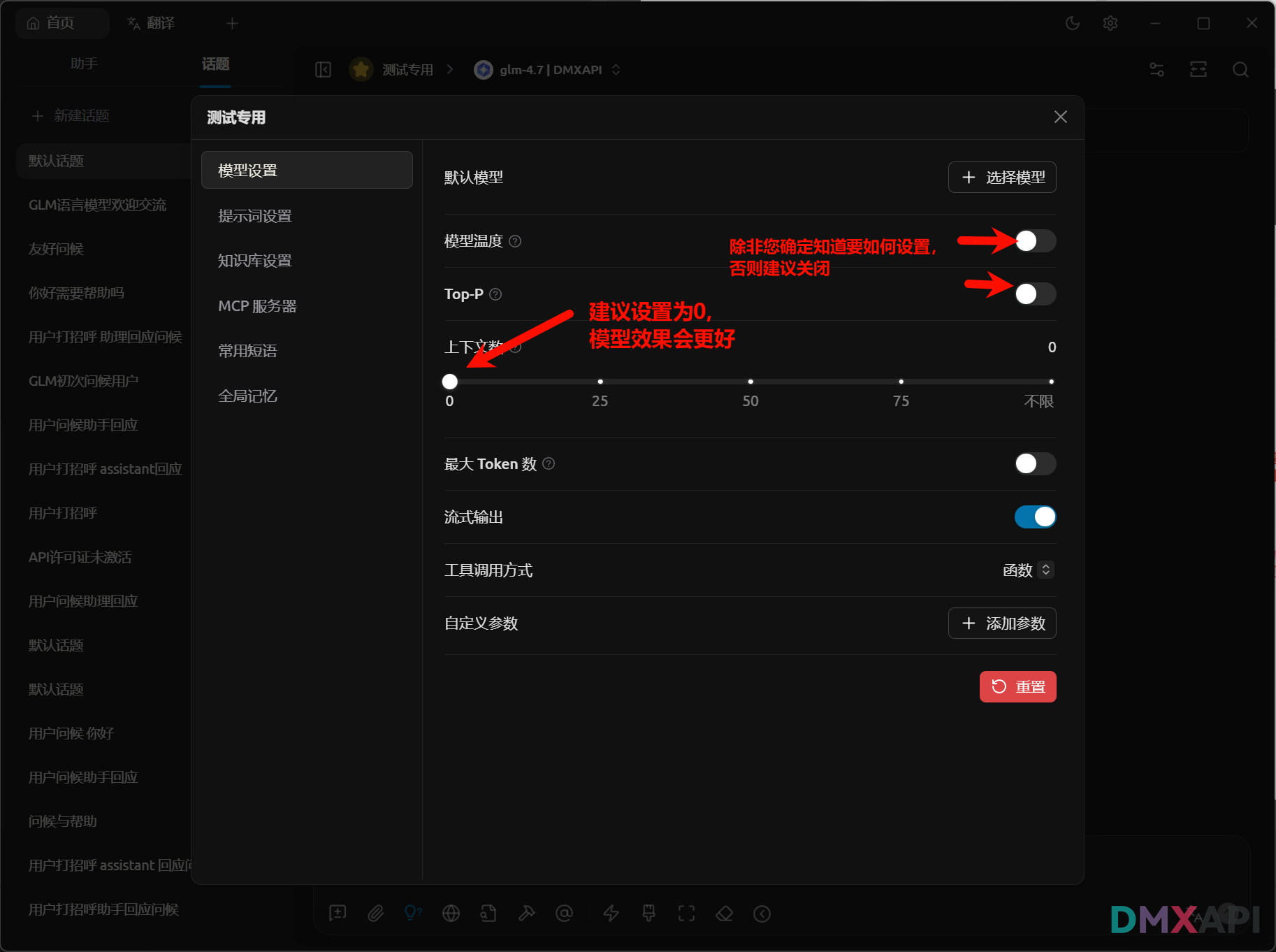Open app settings gear icon
This screenshot has width=1276, height=952.
[1110, 23]
